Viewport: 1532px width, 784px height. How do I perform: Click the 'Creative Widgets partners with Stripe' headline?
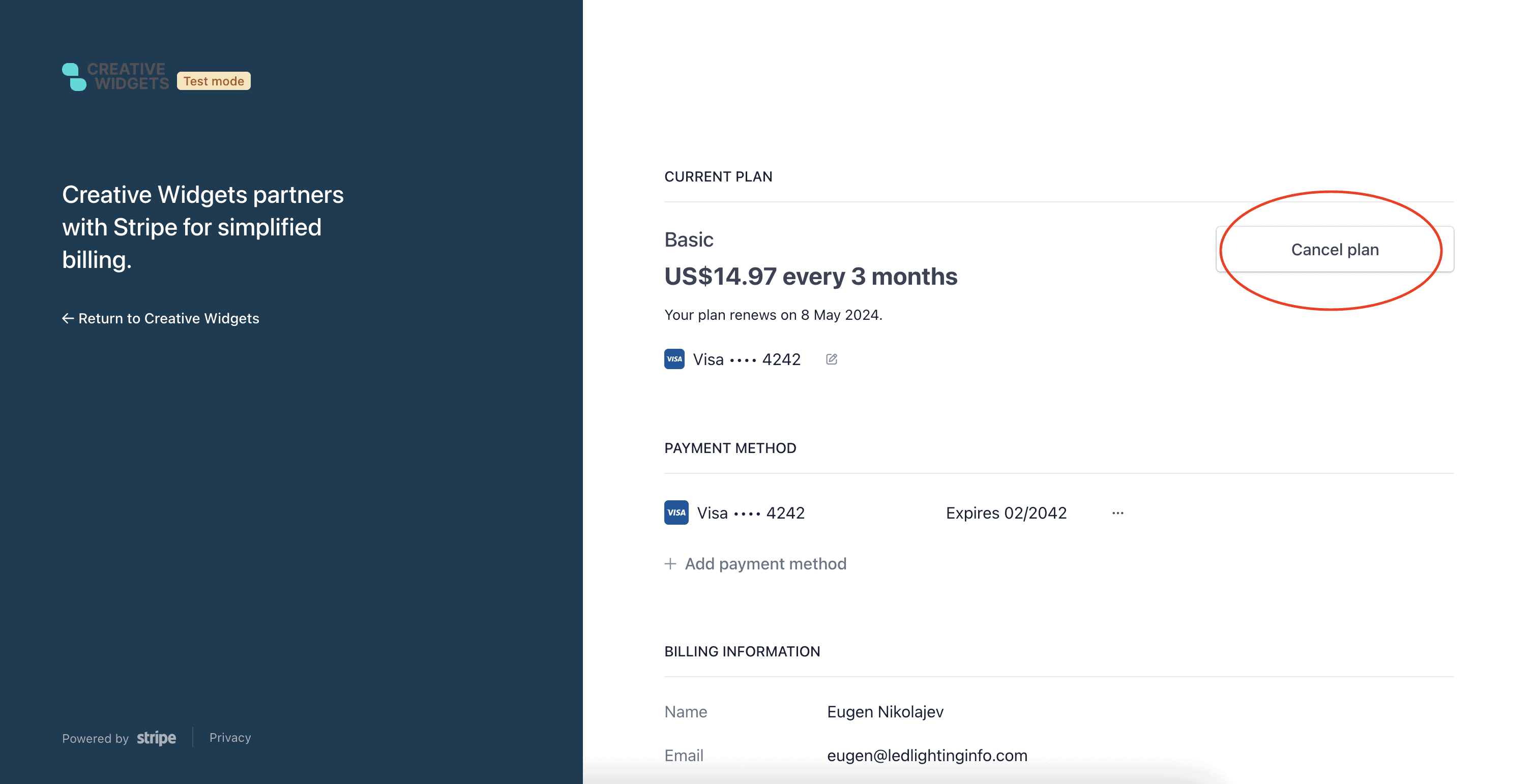203,227
